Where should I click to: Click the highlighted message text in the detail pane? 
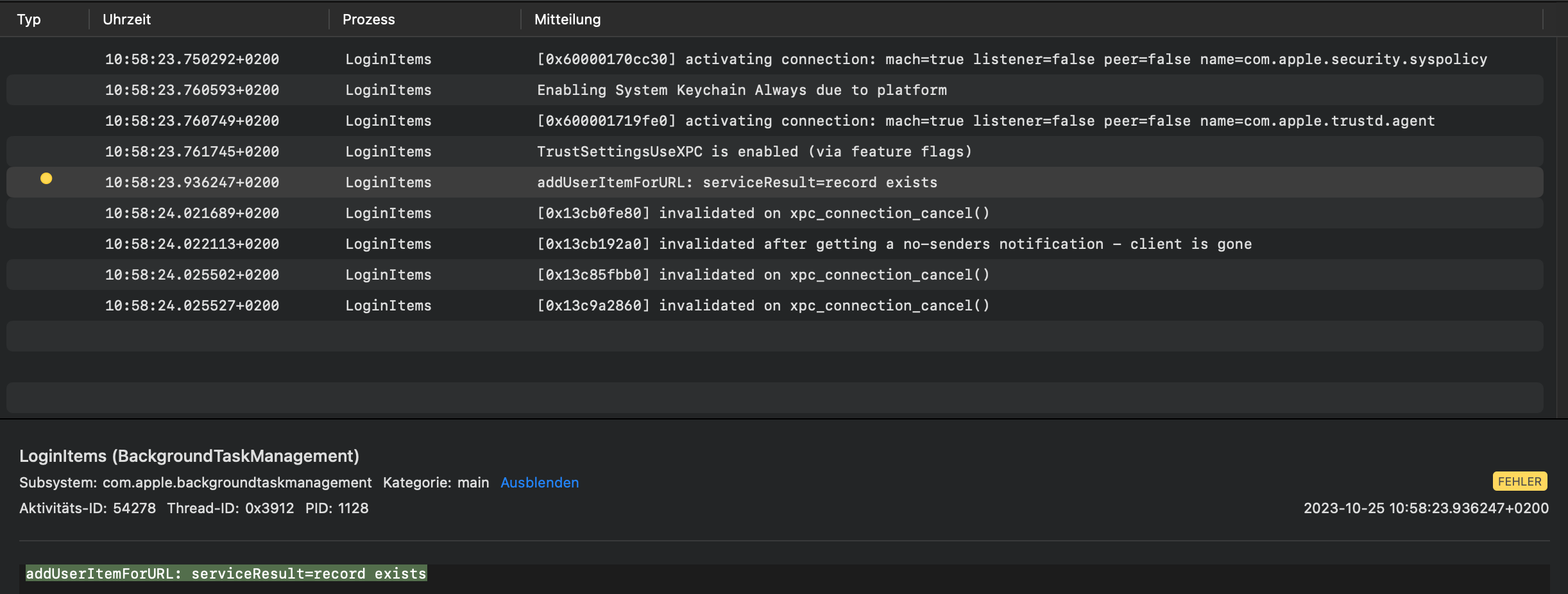pyautogui.click(x=226, y=573)
